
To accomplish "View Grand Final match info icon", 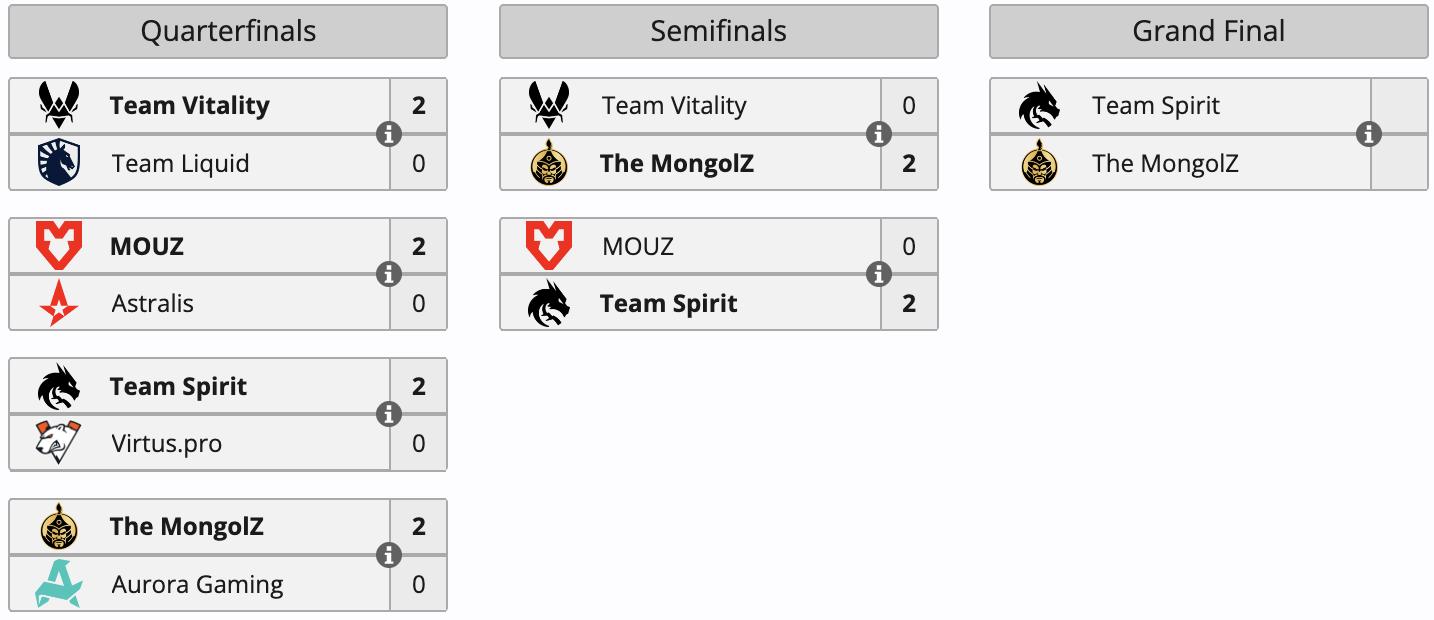I will (1369, 134).
